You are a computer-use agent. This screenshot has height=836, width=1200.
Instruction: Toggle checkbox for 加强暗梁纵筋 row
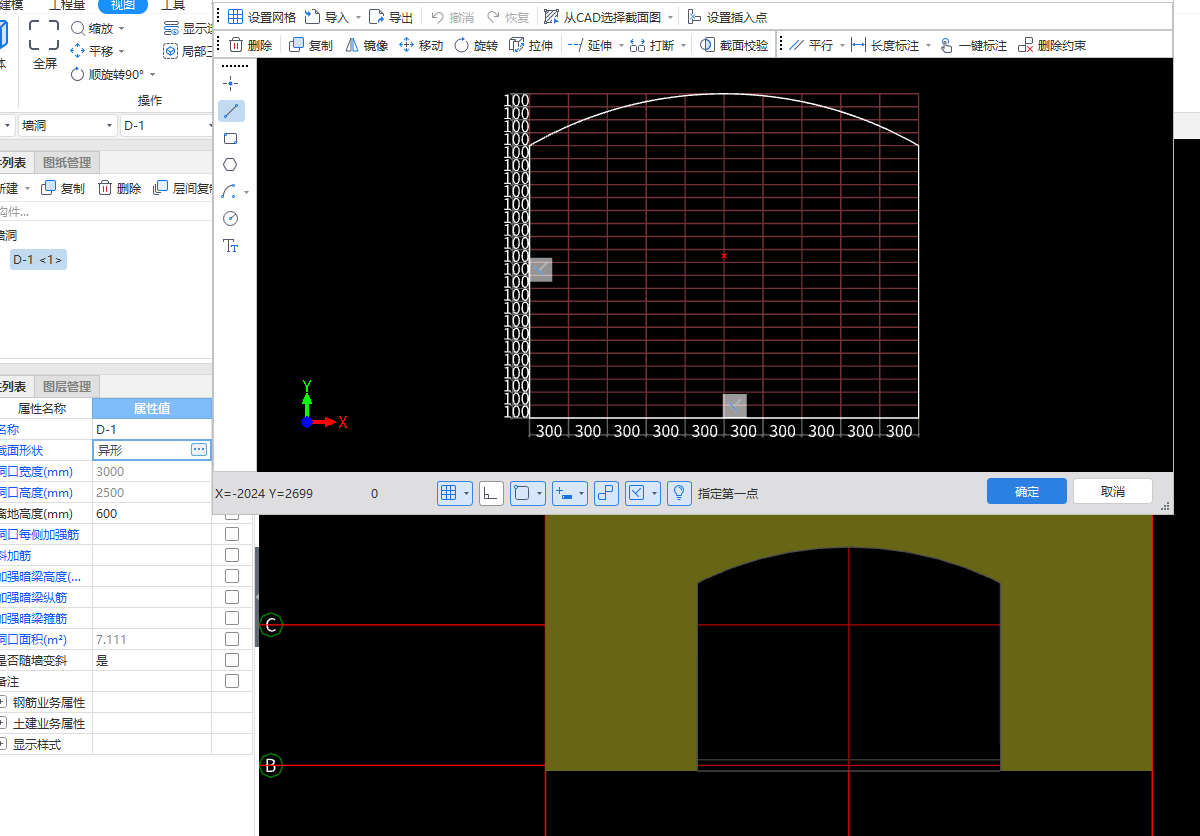(232, 597)
